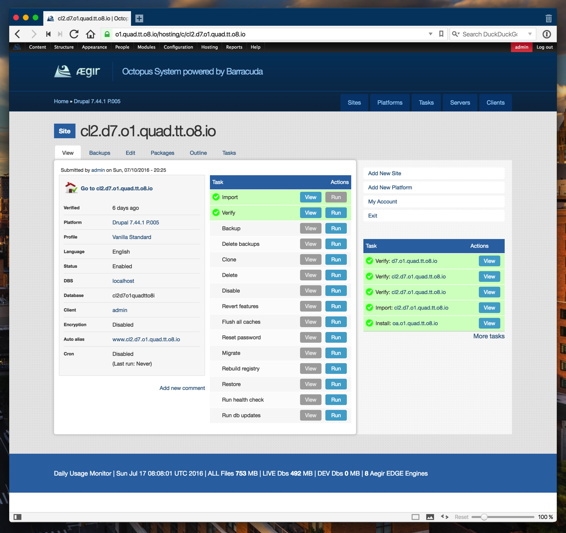Go to the Servers navigation tab
The width and height of the screenshot is (566, 533).
point(460,102)
